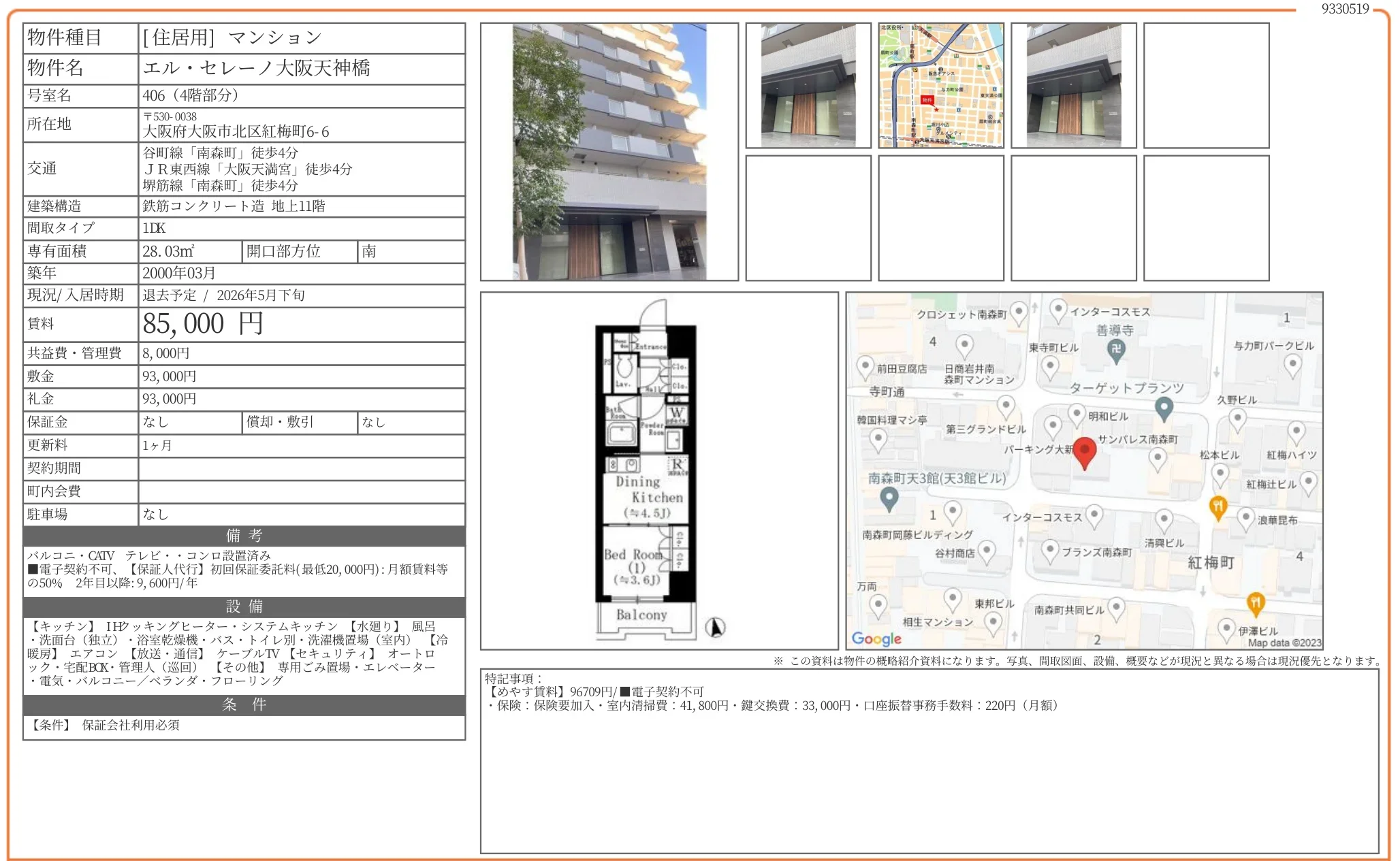Select the ターゲットプランツ teal map pin

1164,408
